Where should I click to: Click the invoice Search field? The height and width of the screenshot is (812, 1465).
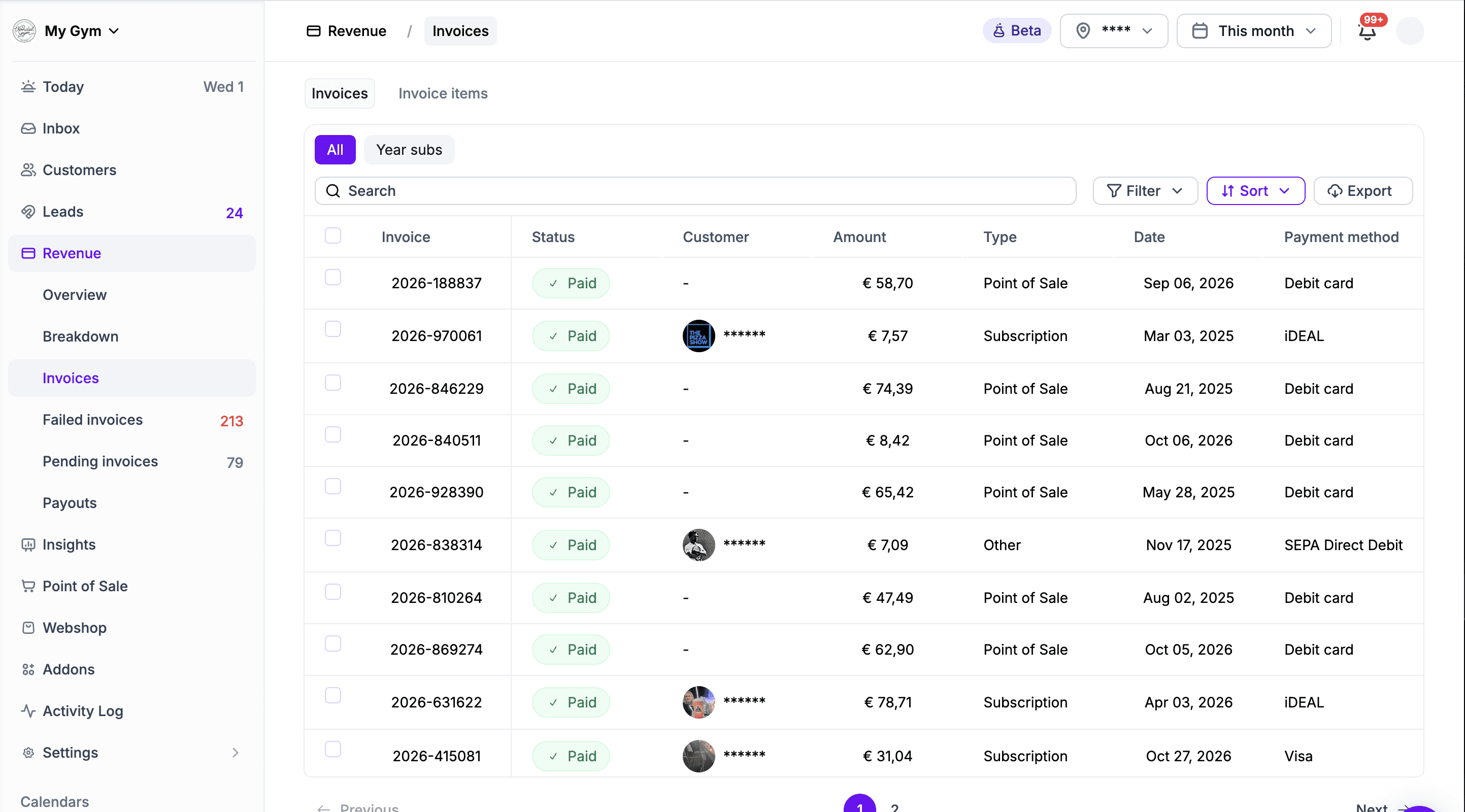click(695, 191)
